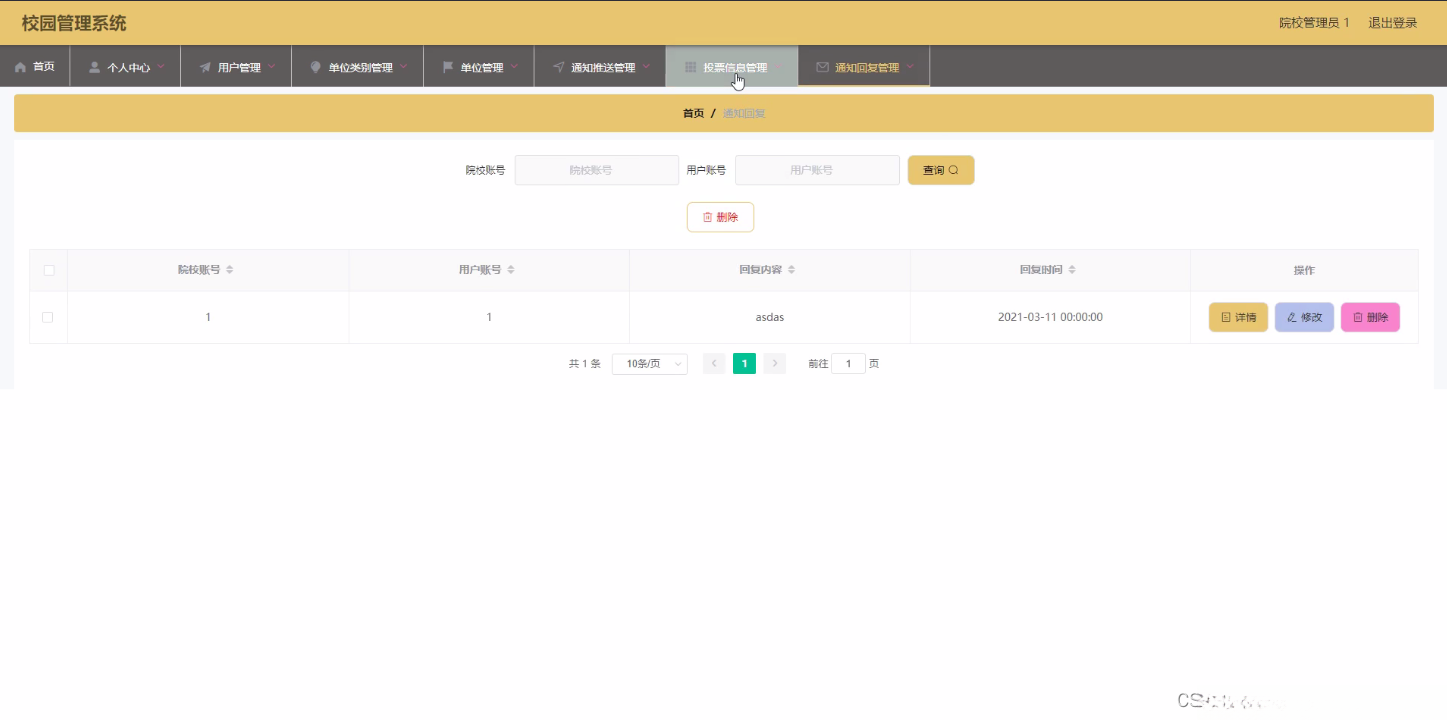Focus the 用户账号 search input field
1447x720 pixels.
pyautogui.click(x=818, y=170)
